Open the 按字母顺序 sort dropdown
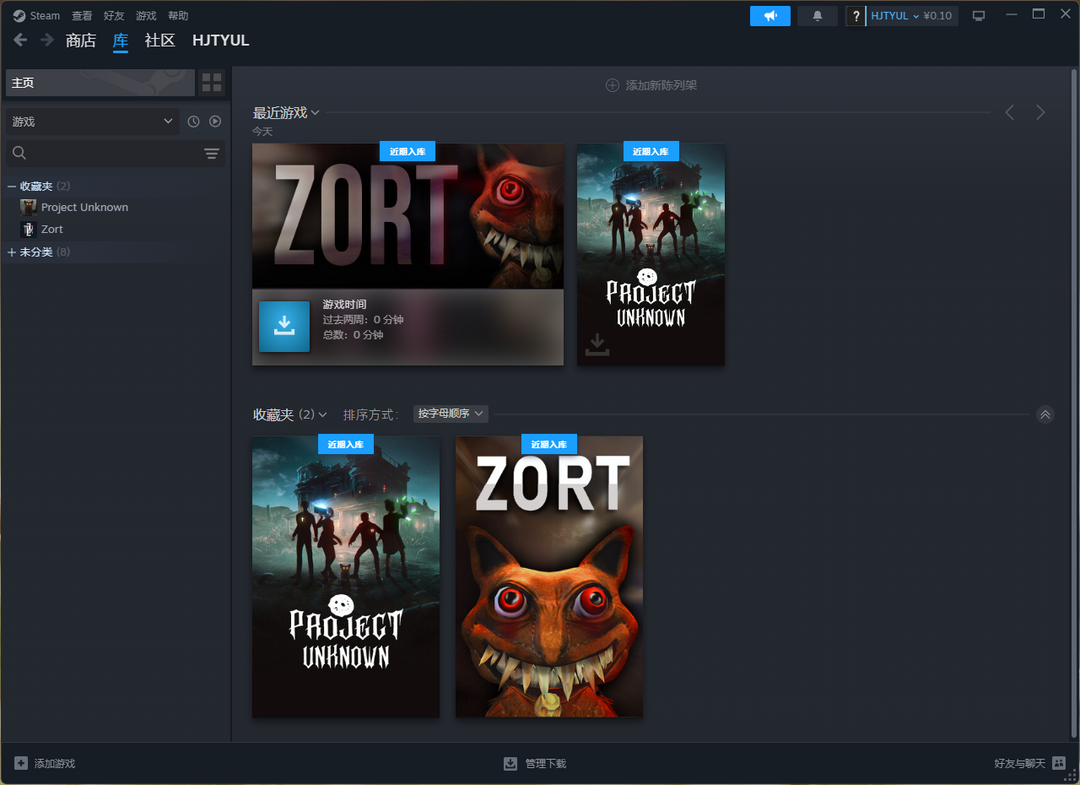Image resolution: width=1080 pixels, height=785 pixels. [x=450, y=414]
